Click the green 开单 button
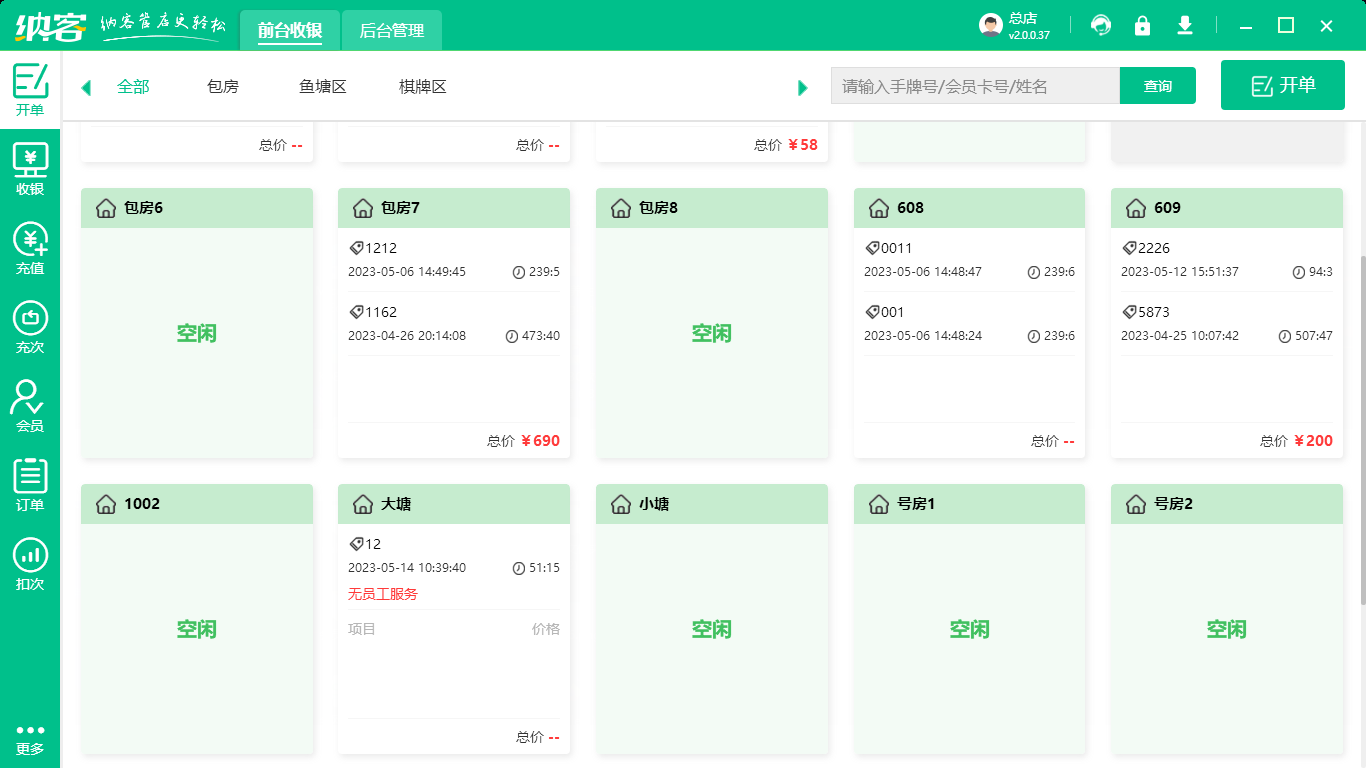Image resolution: width=1366 pixels, height=768 pixels. pos(1283,85)
